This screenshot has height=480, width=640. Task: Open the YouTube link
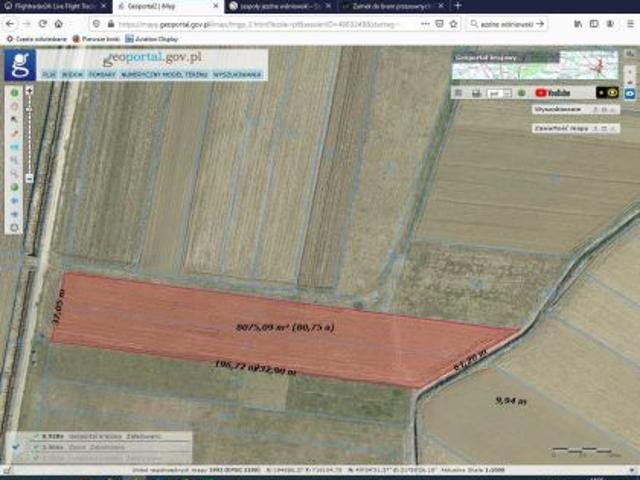click(553, 93)
